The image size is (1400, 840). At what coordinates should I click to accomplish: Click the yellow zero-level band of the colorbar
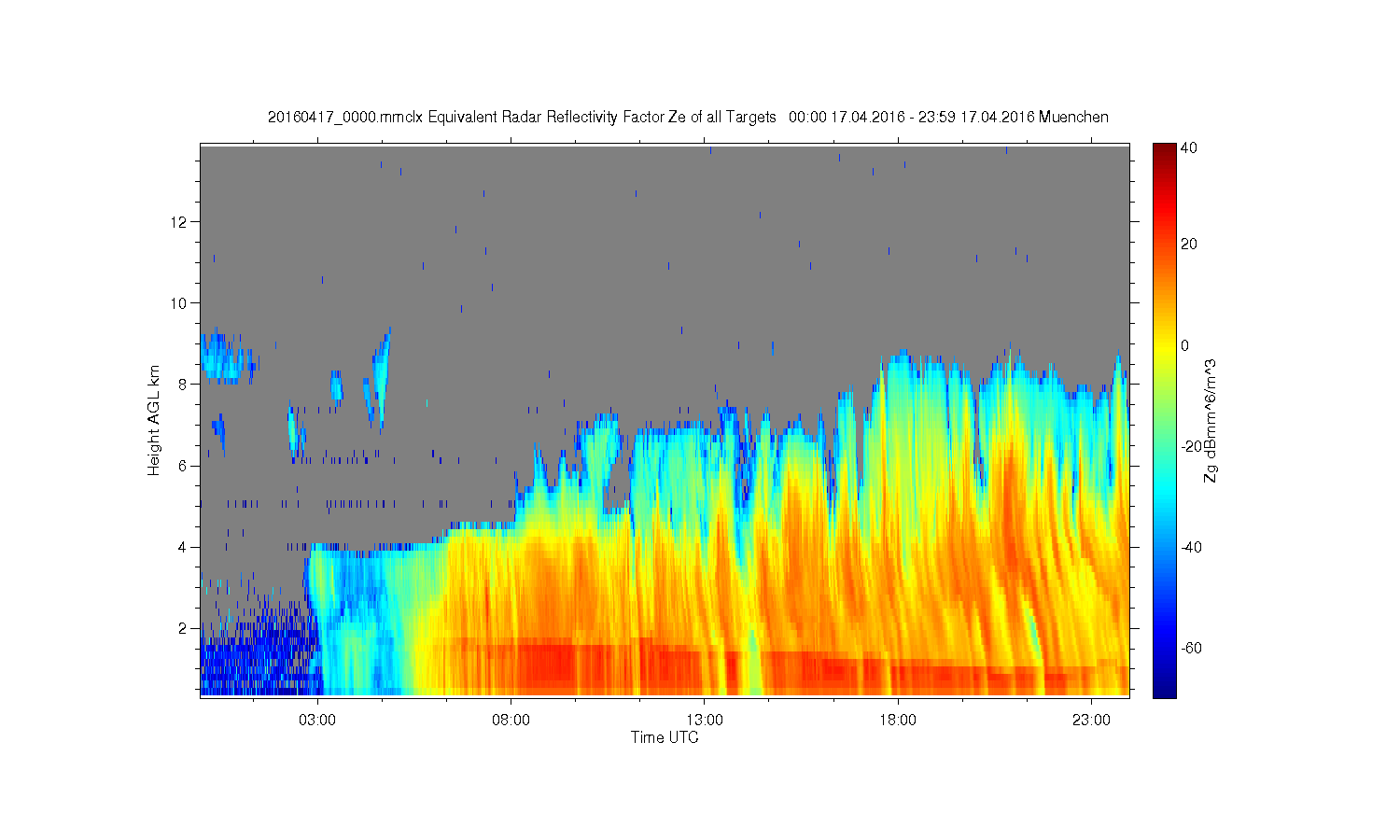coord(1164,345)
